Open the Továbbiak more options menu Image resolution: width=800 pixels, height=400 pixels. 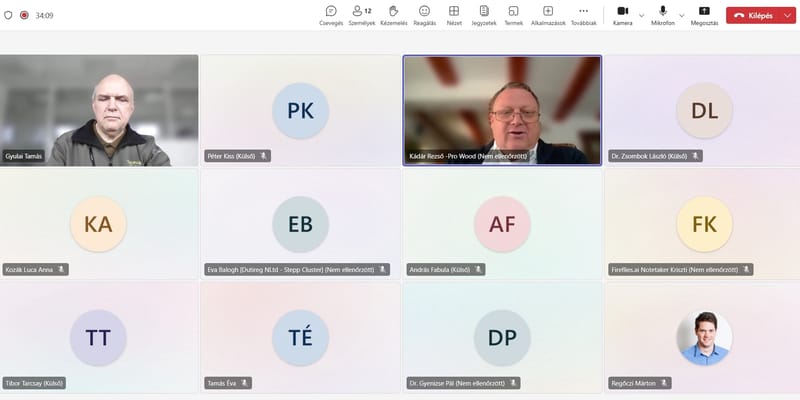(584, 15)
